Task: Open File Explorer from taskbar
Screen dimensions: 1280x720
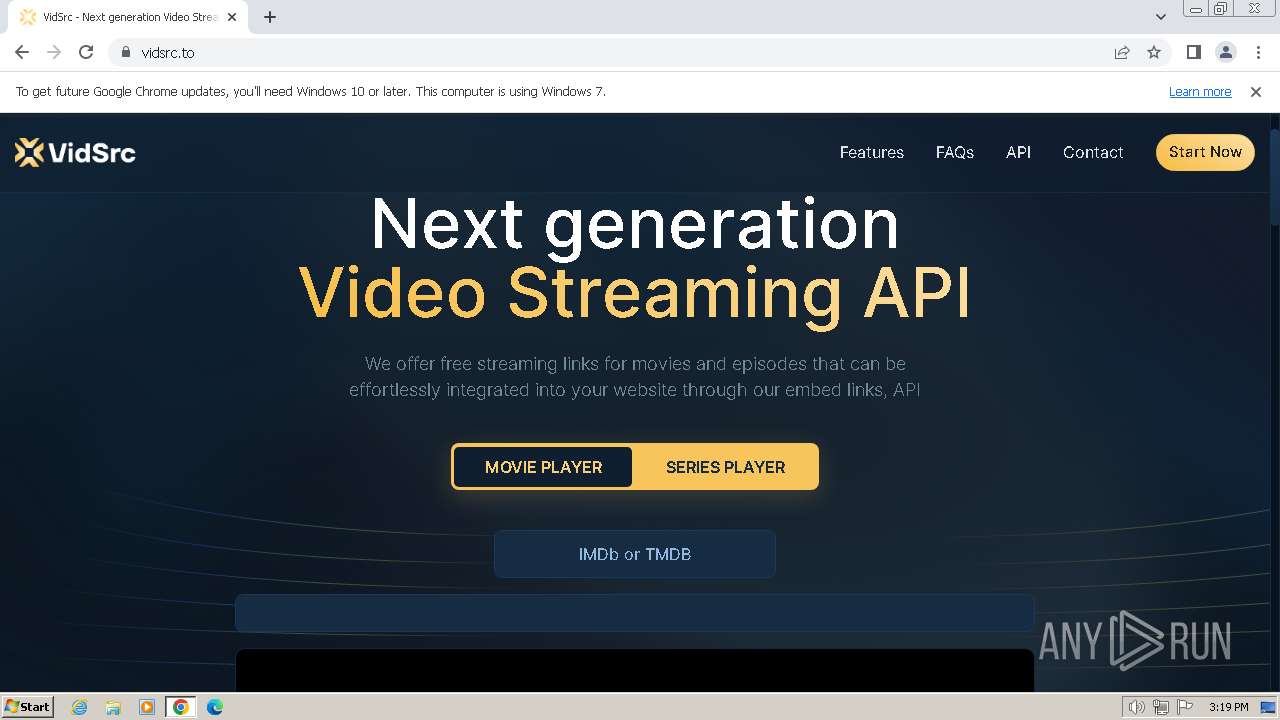Action: (113, 707)
